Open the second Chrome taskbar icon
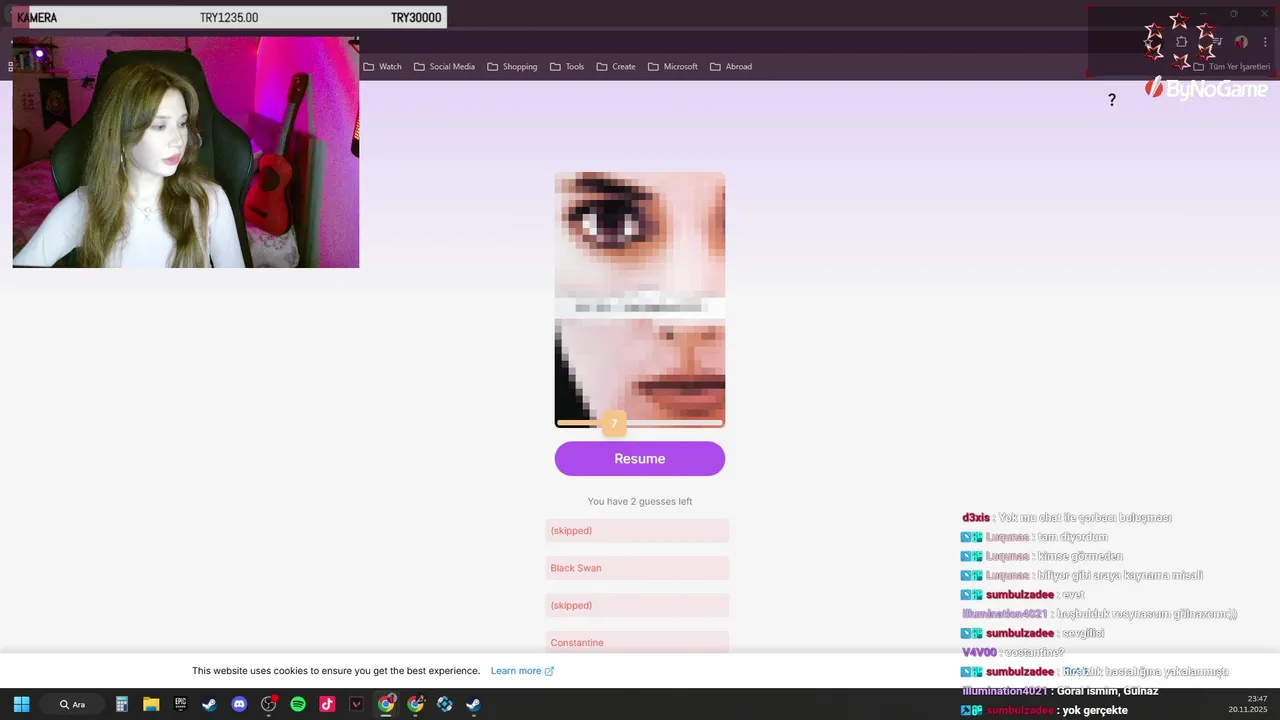 pyautogui.click(x=416, y=704)
